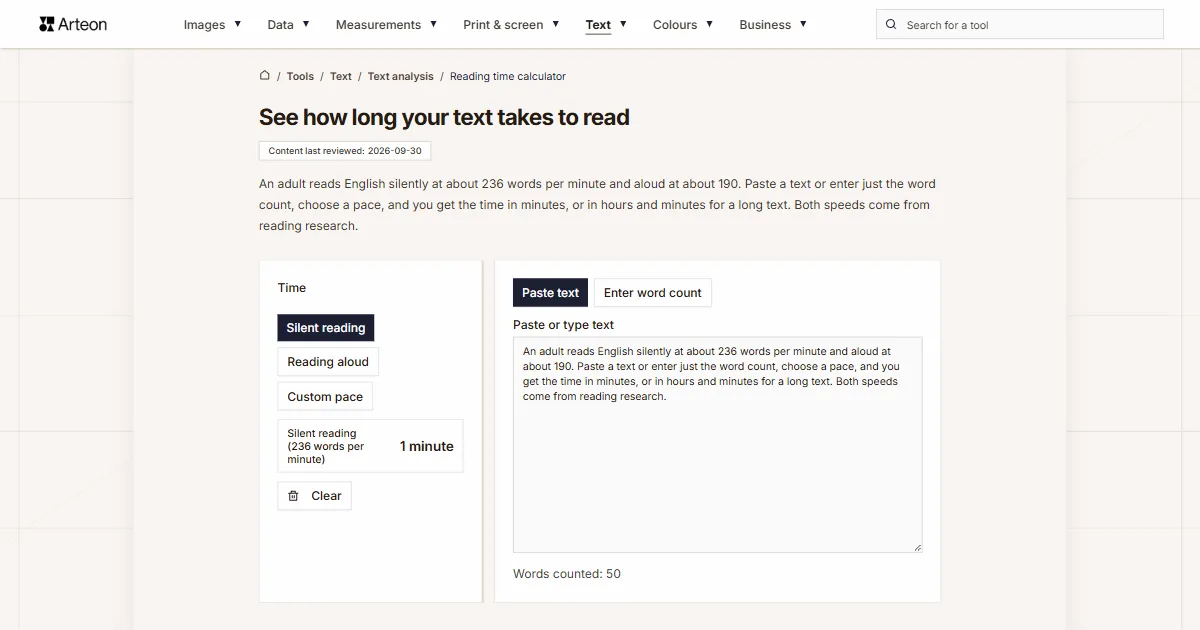Select the Custom pace option
Screen dimensions: 1200x630
tap(325, 396)
